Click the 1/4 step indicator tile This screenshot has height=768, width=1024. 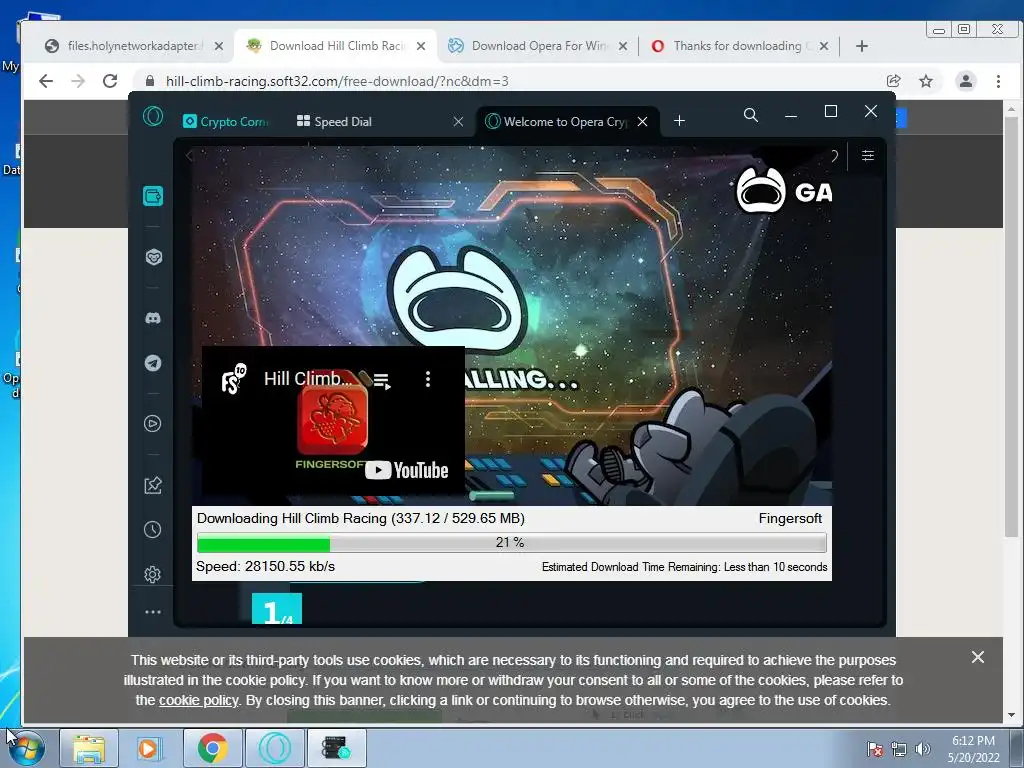point(277,609)
